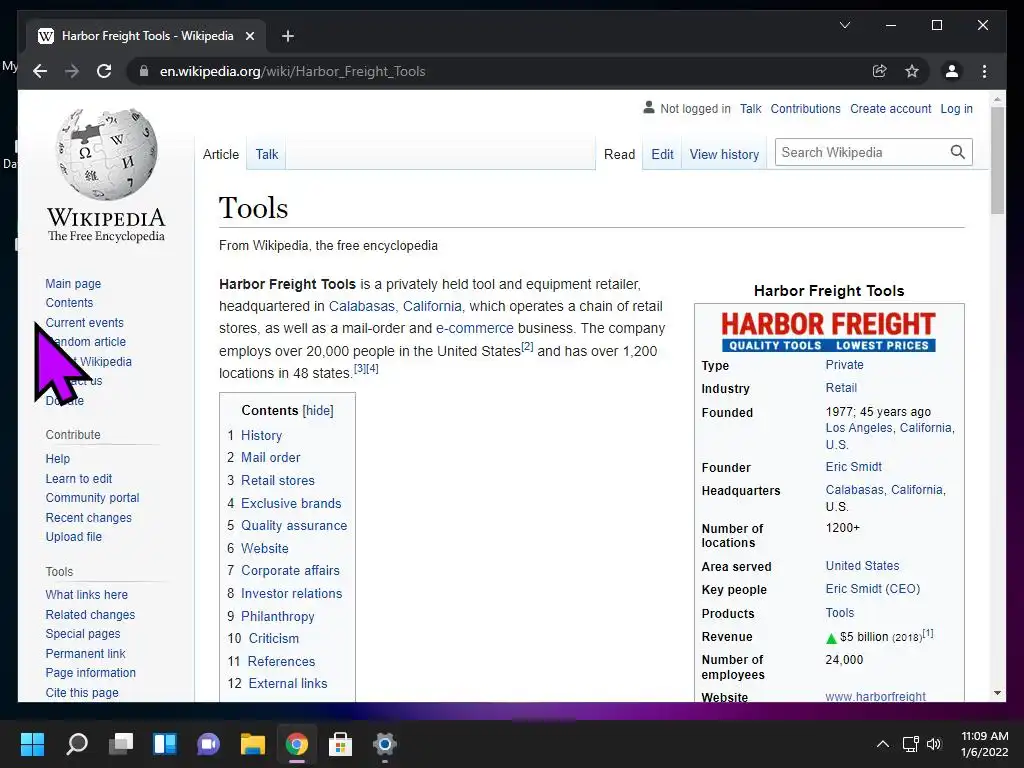1024x768 pixels.
Task: Hide the Contents box via [hide]
Action: [x=318, y=410]
